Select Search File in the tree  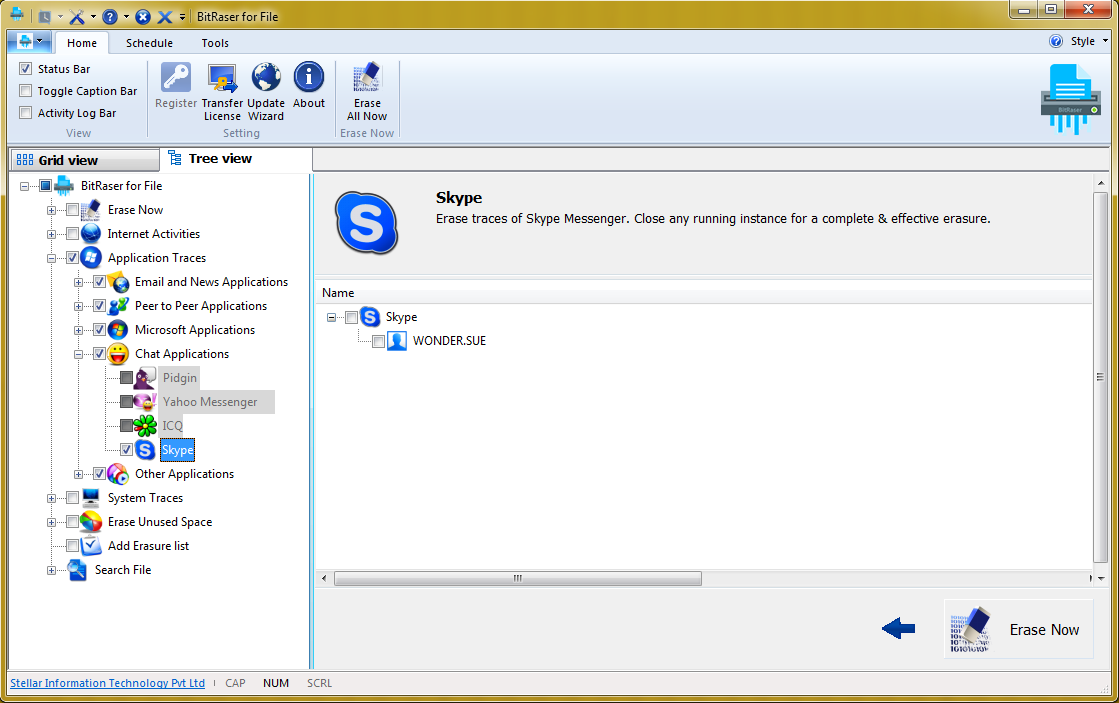point(123,570)
